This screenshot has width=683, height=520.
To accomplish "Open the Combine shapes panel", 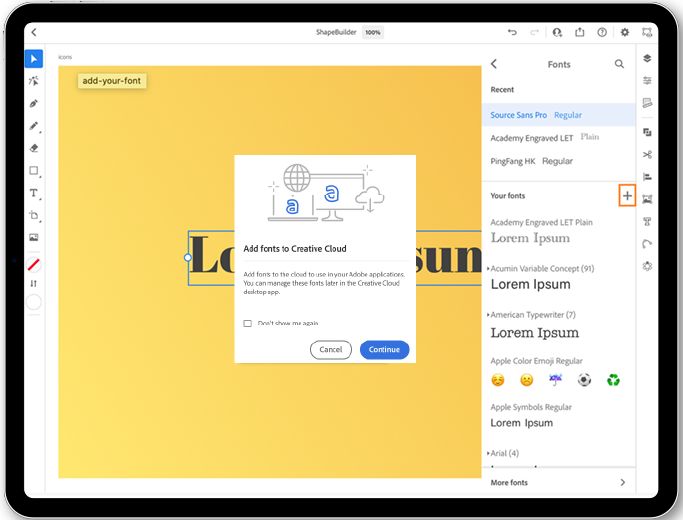I will (x=647, y=132).
